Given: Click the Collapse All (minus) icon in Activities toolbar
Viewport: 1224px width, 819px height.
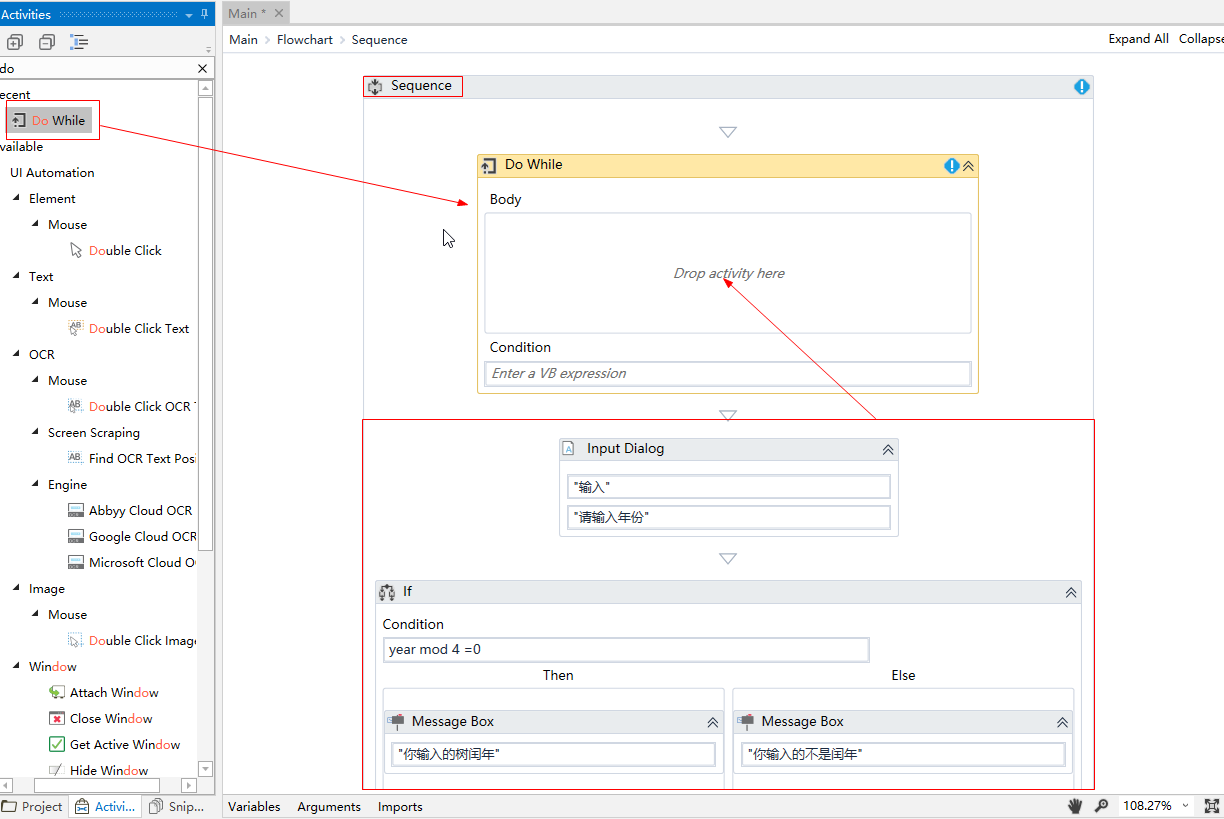Looking at the screenshot, I should point(46,42).
